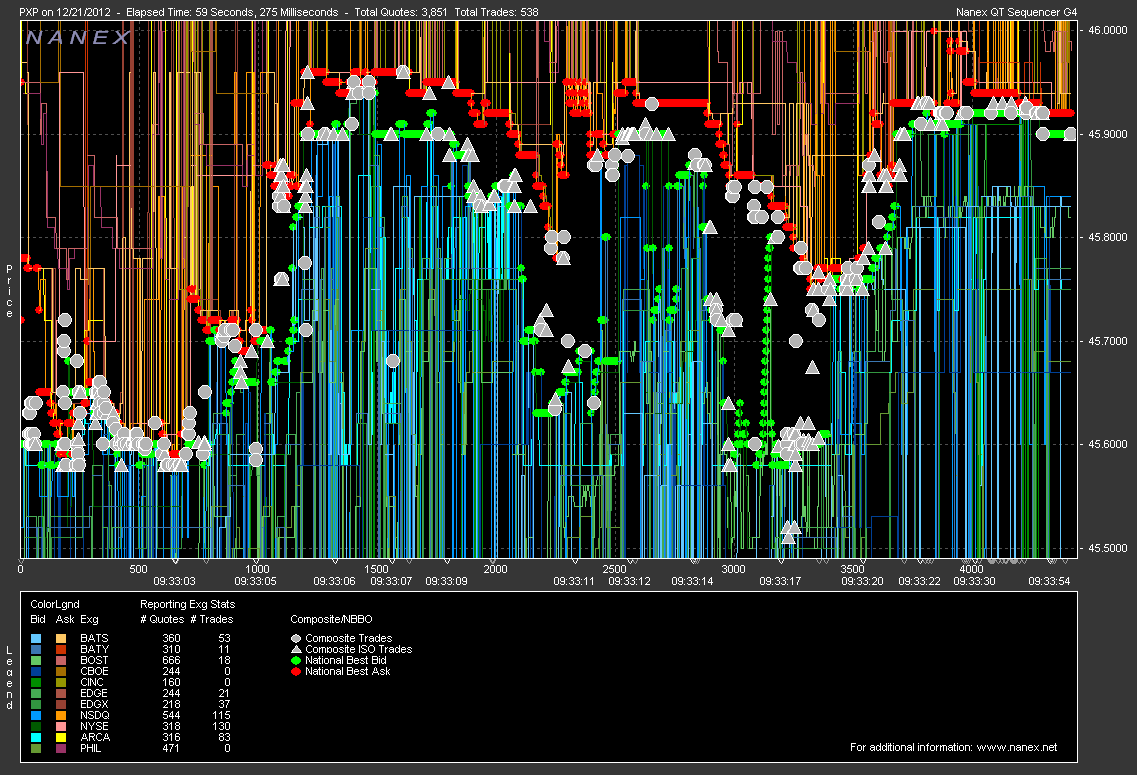Click the NSDQ bid color swatch
This screenshot has width=1137, height=775.
(x=36, y=716)
